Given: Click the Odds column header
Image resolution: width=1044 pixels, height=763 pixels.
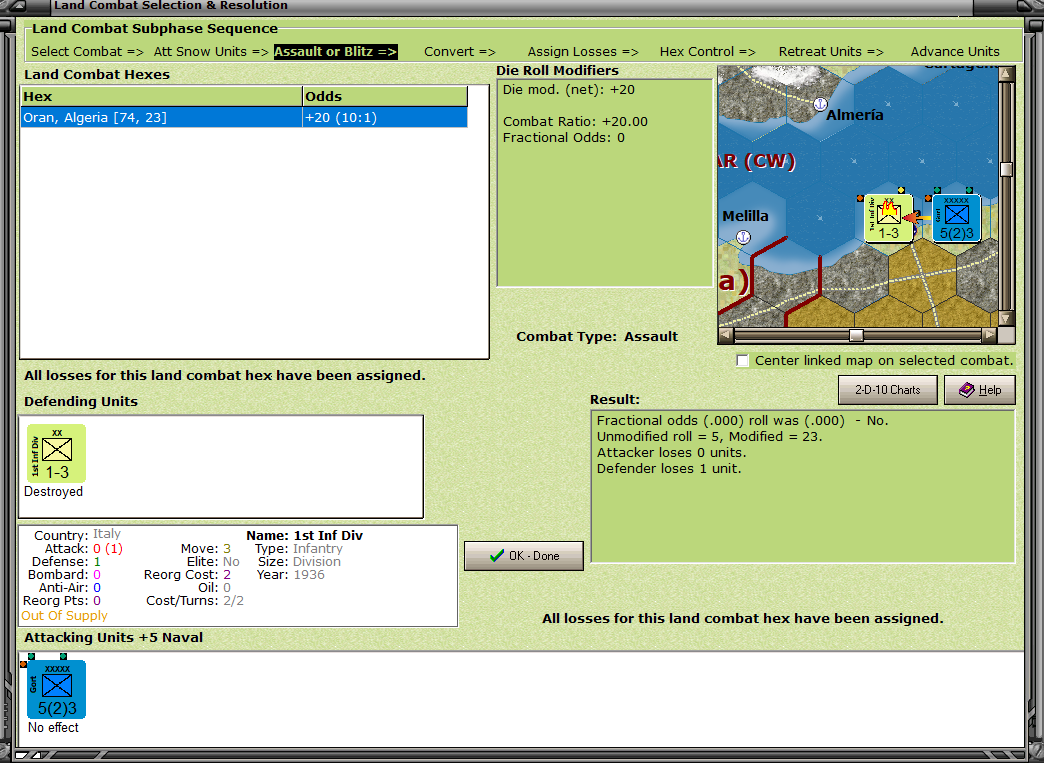Looking at the screenshot, I should 385,97.
